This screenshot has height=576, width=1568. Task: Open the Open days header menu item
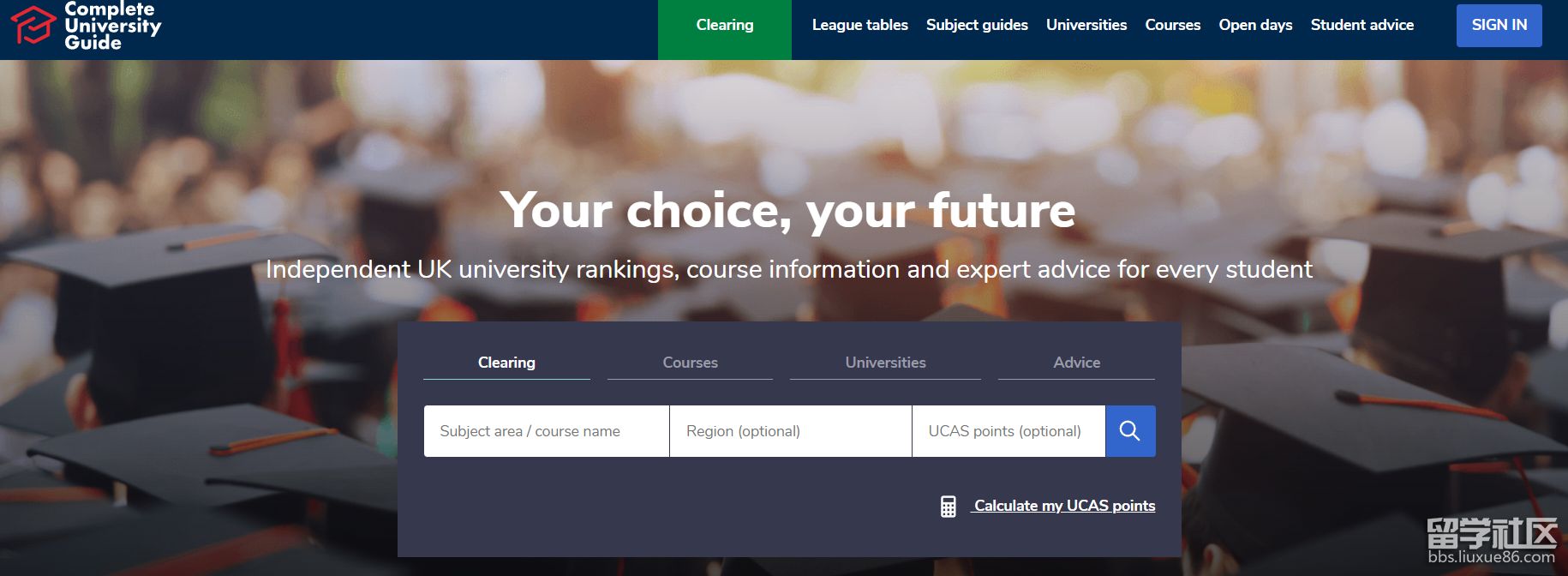[x=1255, y=26]
